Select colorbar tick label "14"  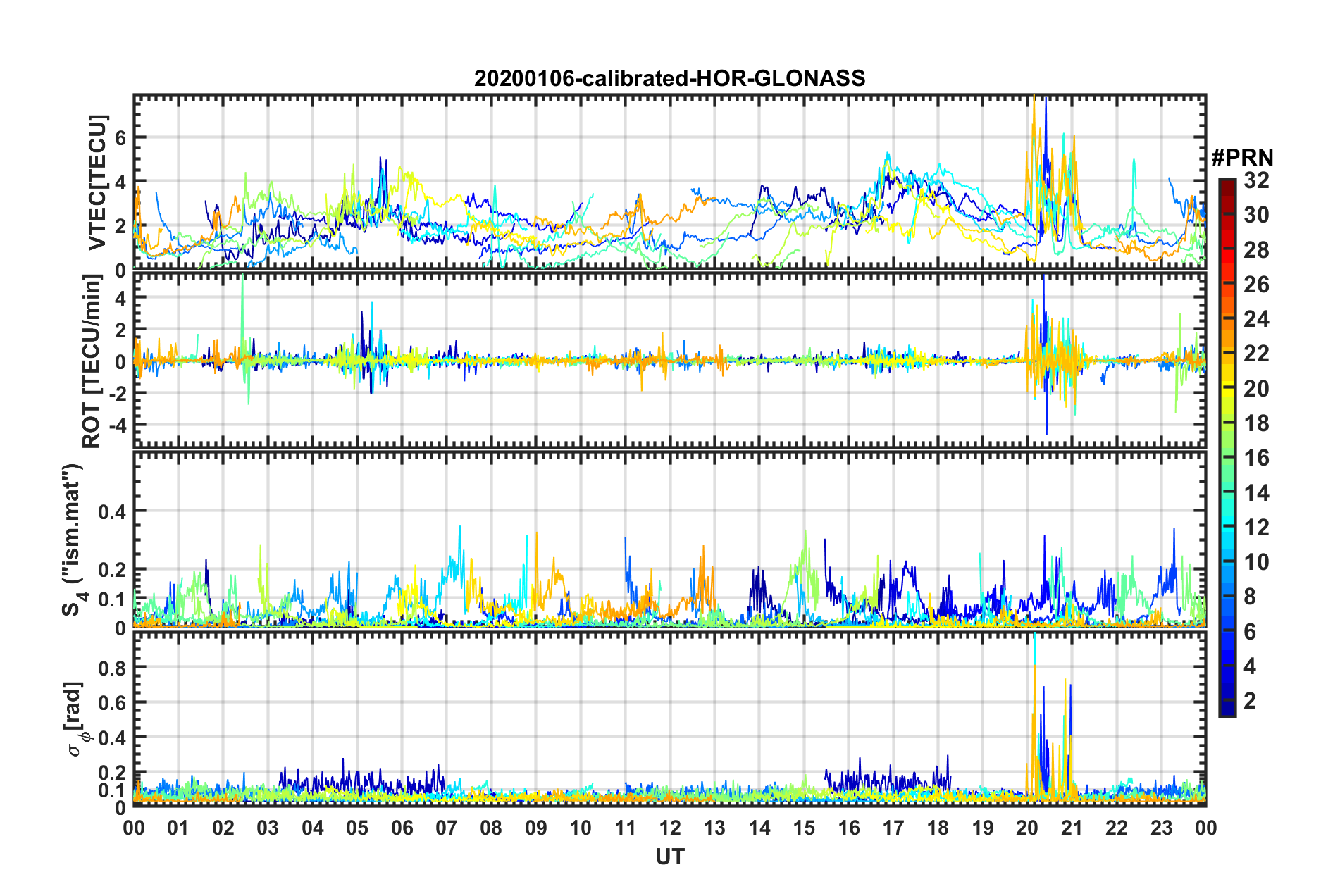click(1257, 493)
